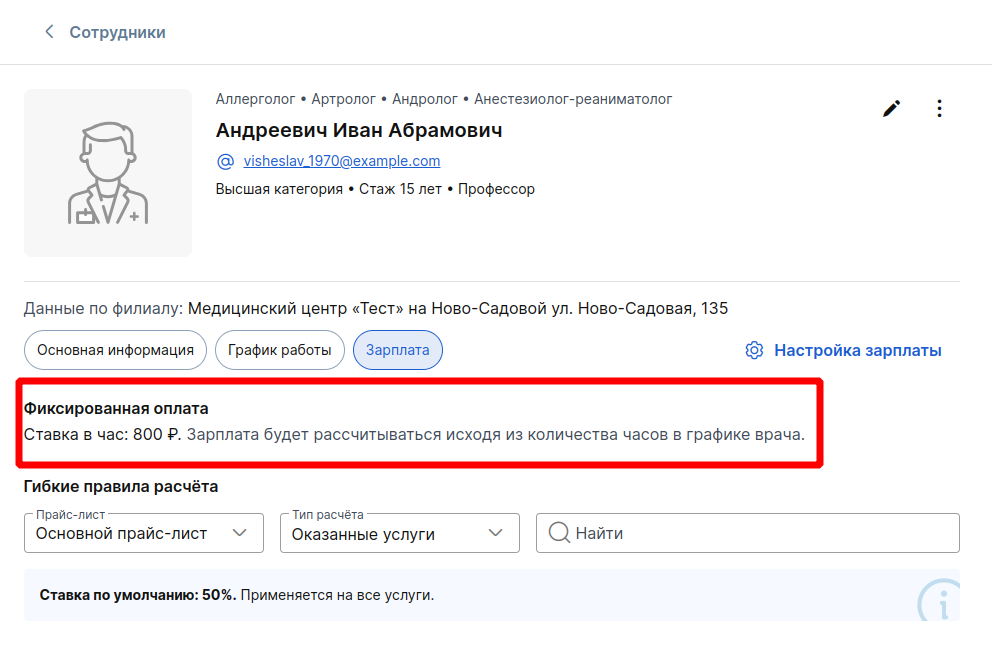Click the Ставка в час: 800 ₽ text

pos(102,435)
